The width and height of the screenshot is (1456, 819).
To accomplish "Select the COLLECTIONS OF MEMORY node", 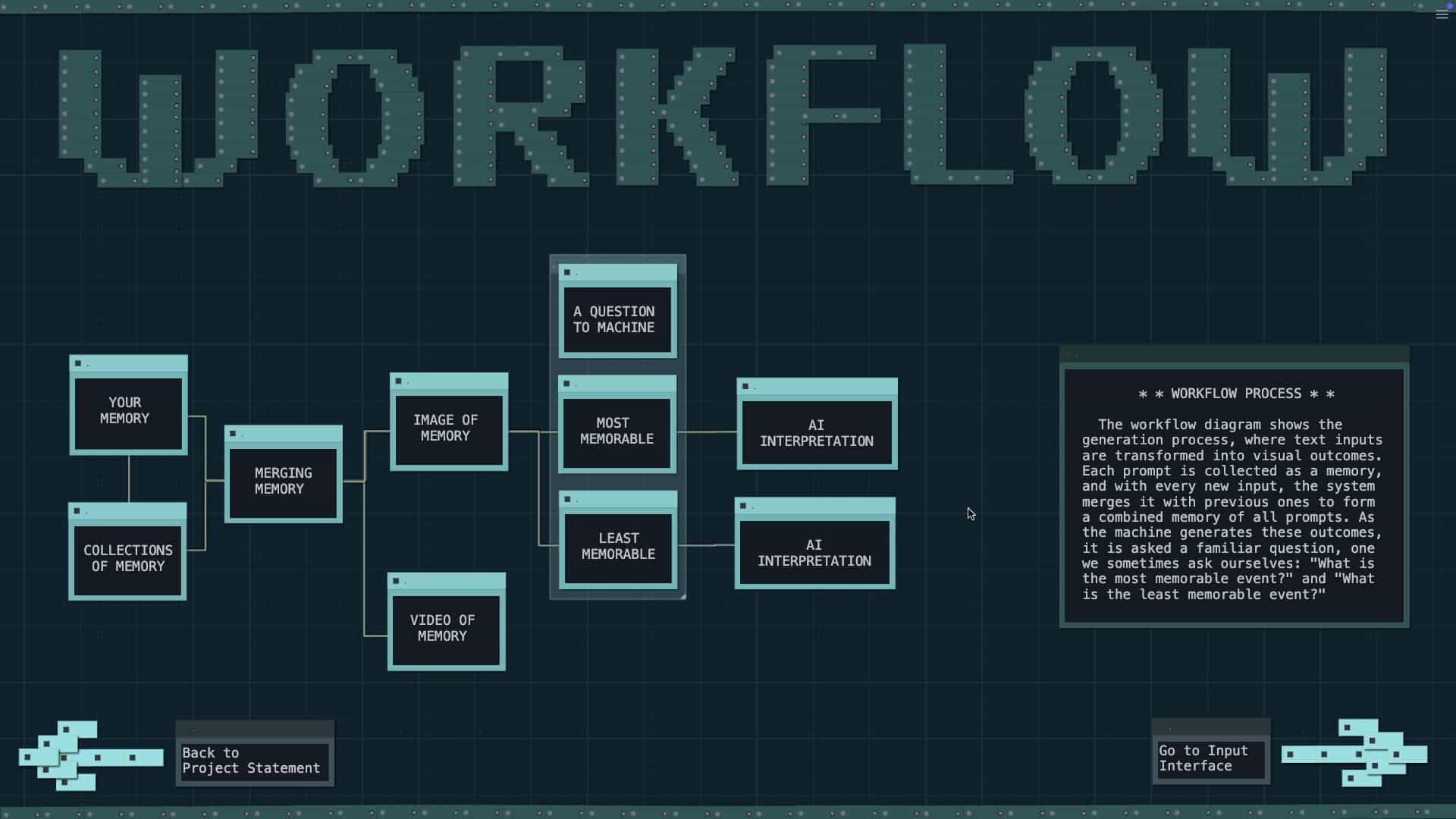I will pos(127,559).
